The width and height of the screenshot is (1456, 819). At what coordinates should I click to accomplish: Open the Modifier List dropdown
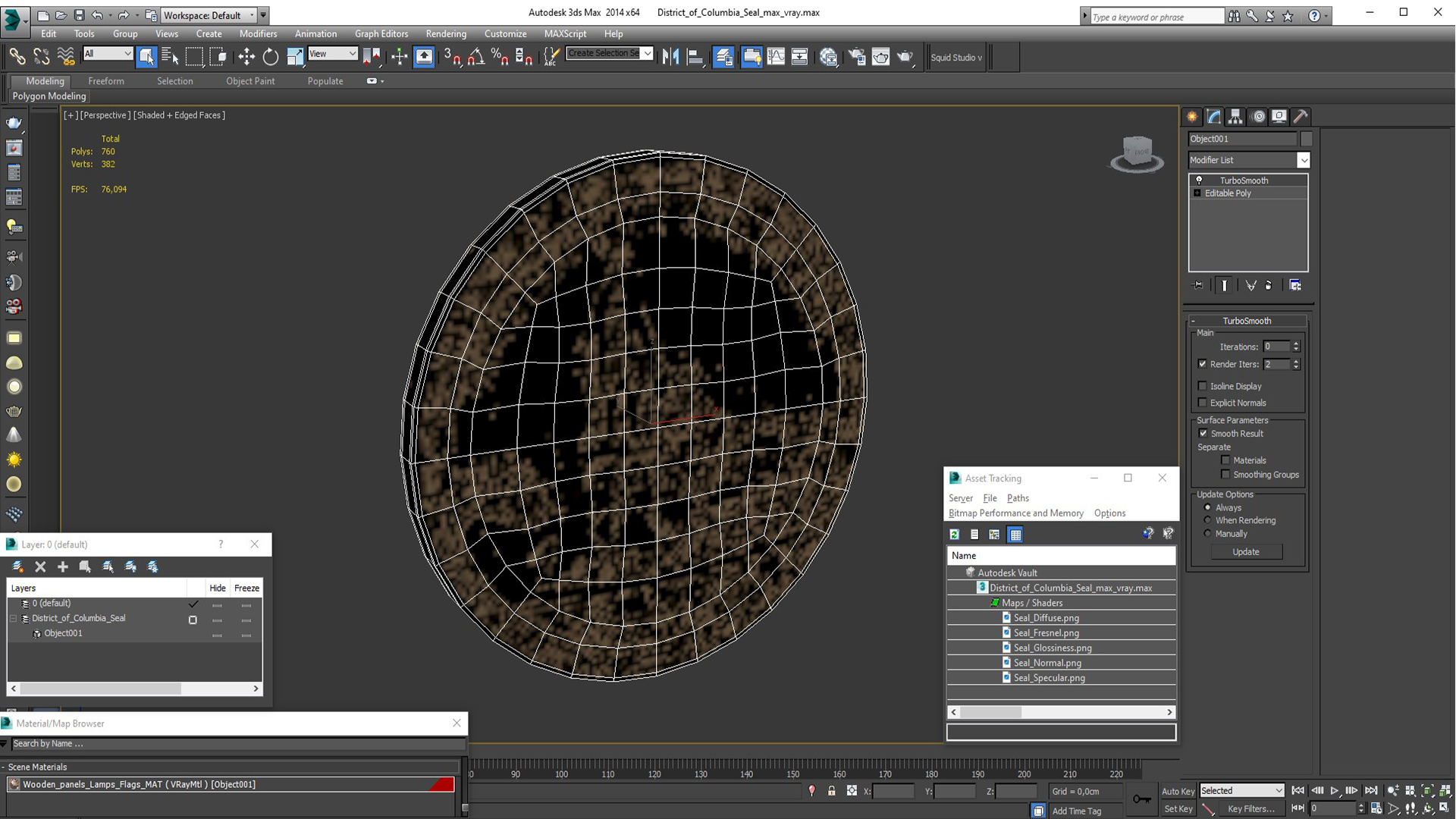1303,160
